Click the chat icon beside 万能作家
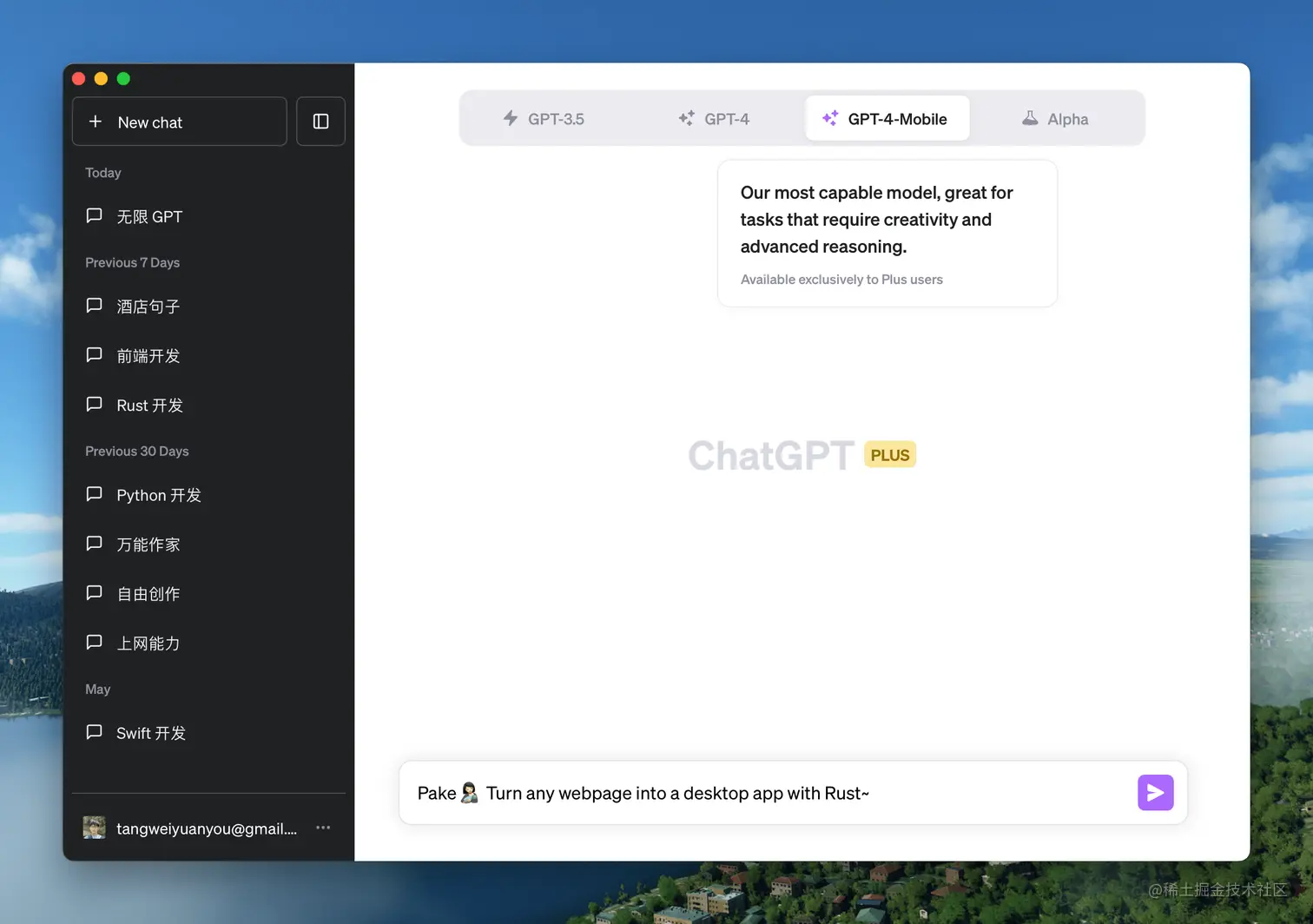1313x924 pixels. tap(94, 544)
